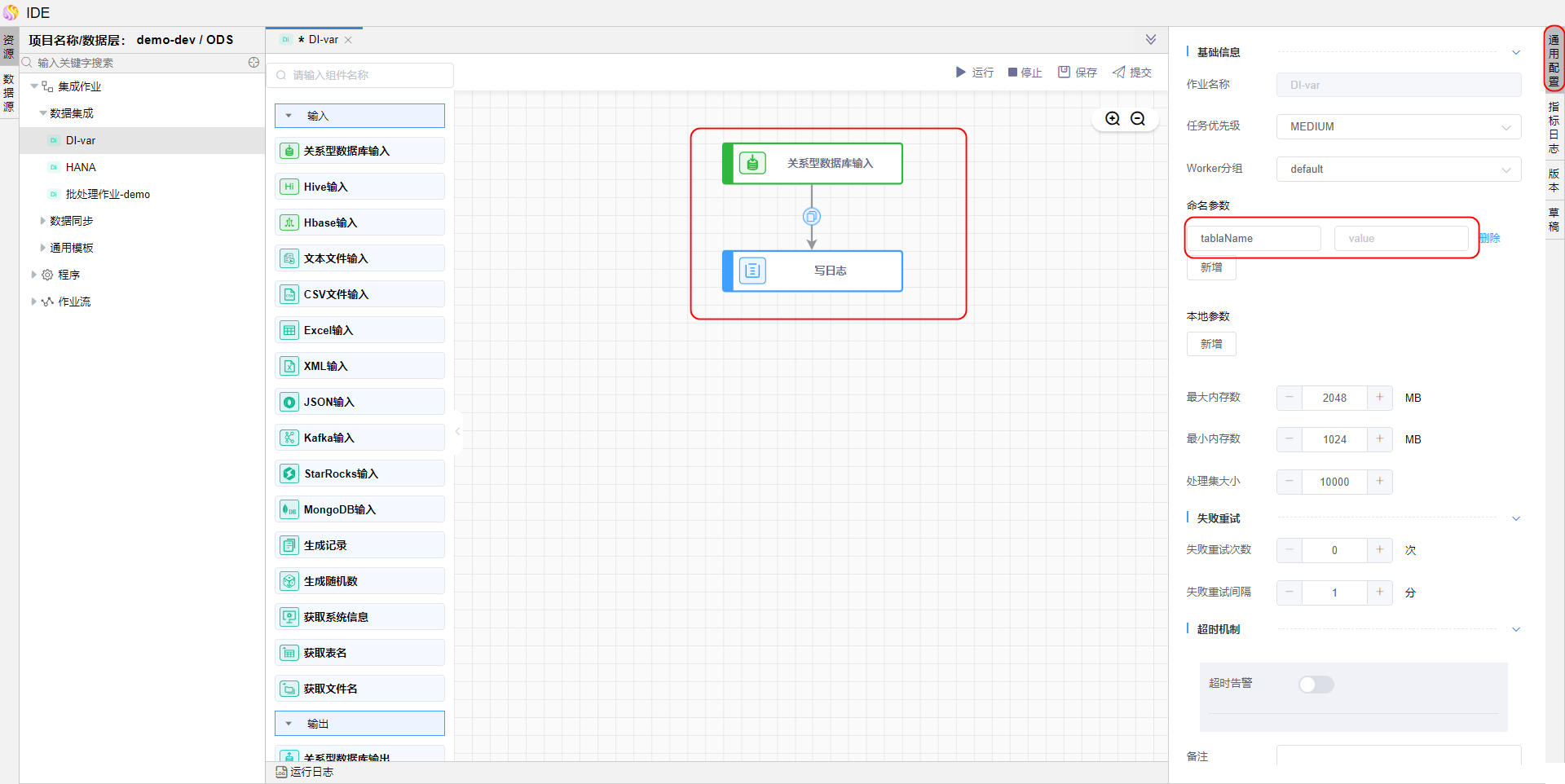
Task: Zoom out on the canvas
Action: (1138, 119)
